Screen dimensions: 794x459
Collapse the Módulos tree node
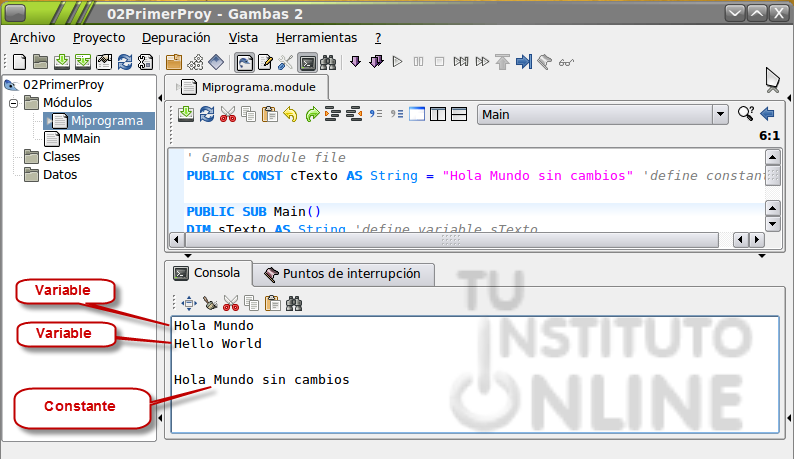(x=14, y=103)
